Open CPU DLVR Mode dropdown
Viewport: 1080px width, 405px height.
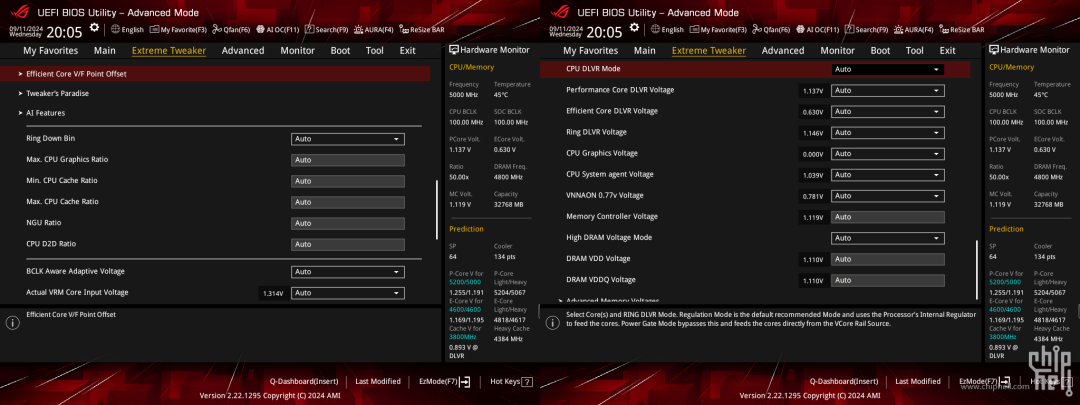point(888,70)
